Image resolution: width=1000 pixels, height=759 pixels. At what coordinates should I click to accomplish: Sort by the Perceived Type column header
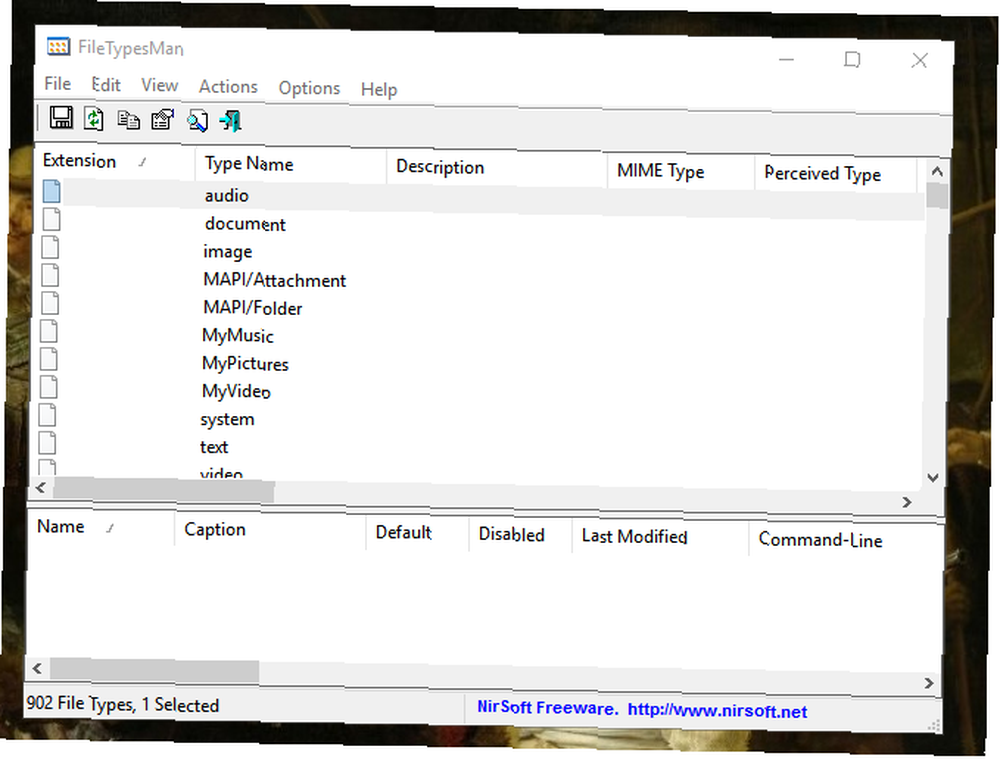click(835, 174)
